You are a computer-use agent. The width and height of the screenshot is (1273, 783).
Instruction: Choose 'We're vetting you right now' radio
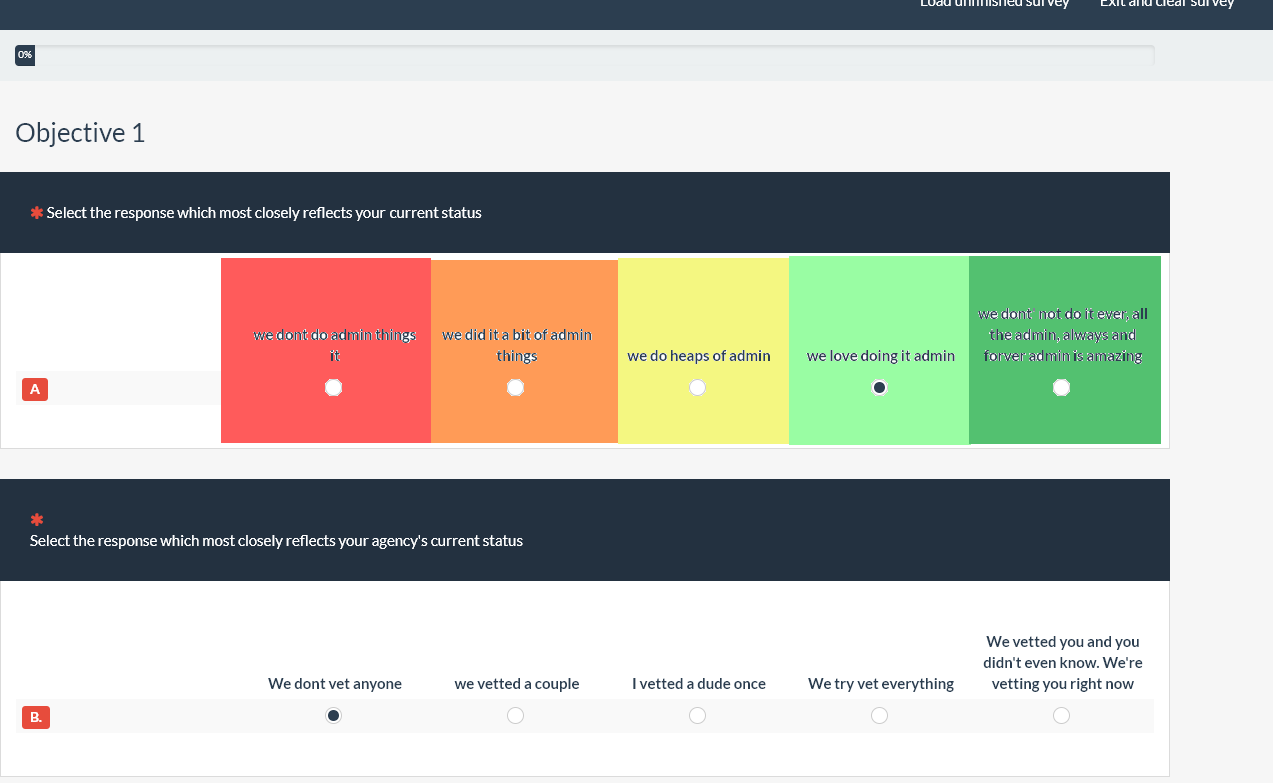click(1061, 715)
